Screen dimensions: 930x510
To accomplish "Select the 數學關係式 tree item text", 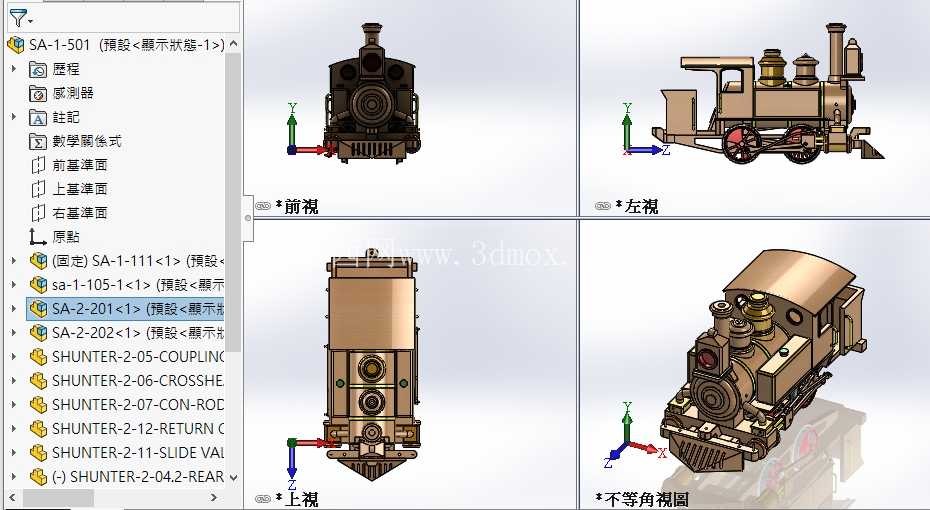I will click(87, 141).
